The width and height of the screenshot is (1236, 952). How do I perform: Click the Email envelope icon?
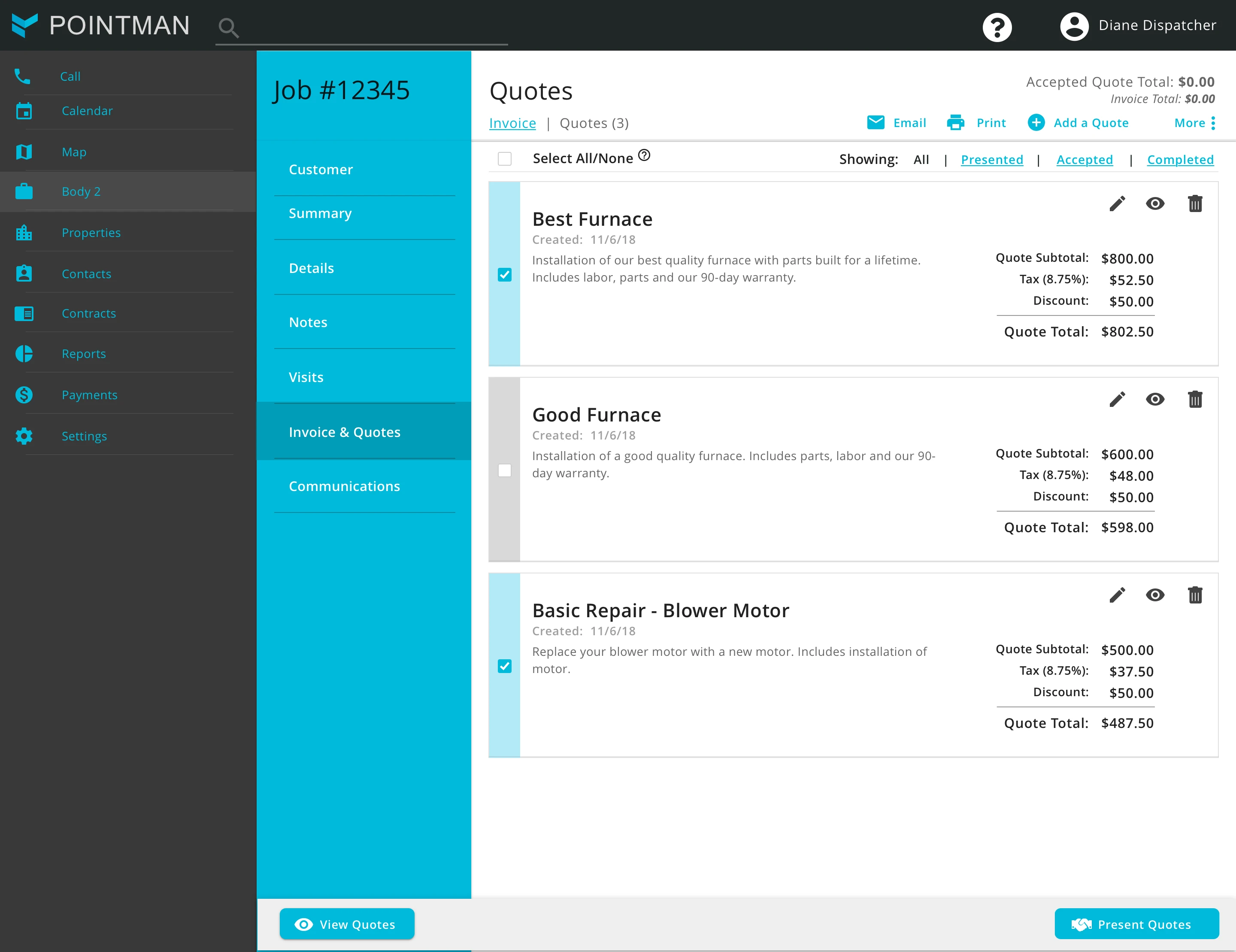pos(875,123)
